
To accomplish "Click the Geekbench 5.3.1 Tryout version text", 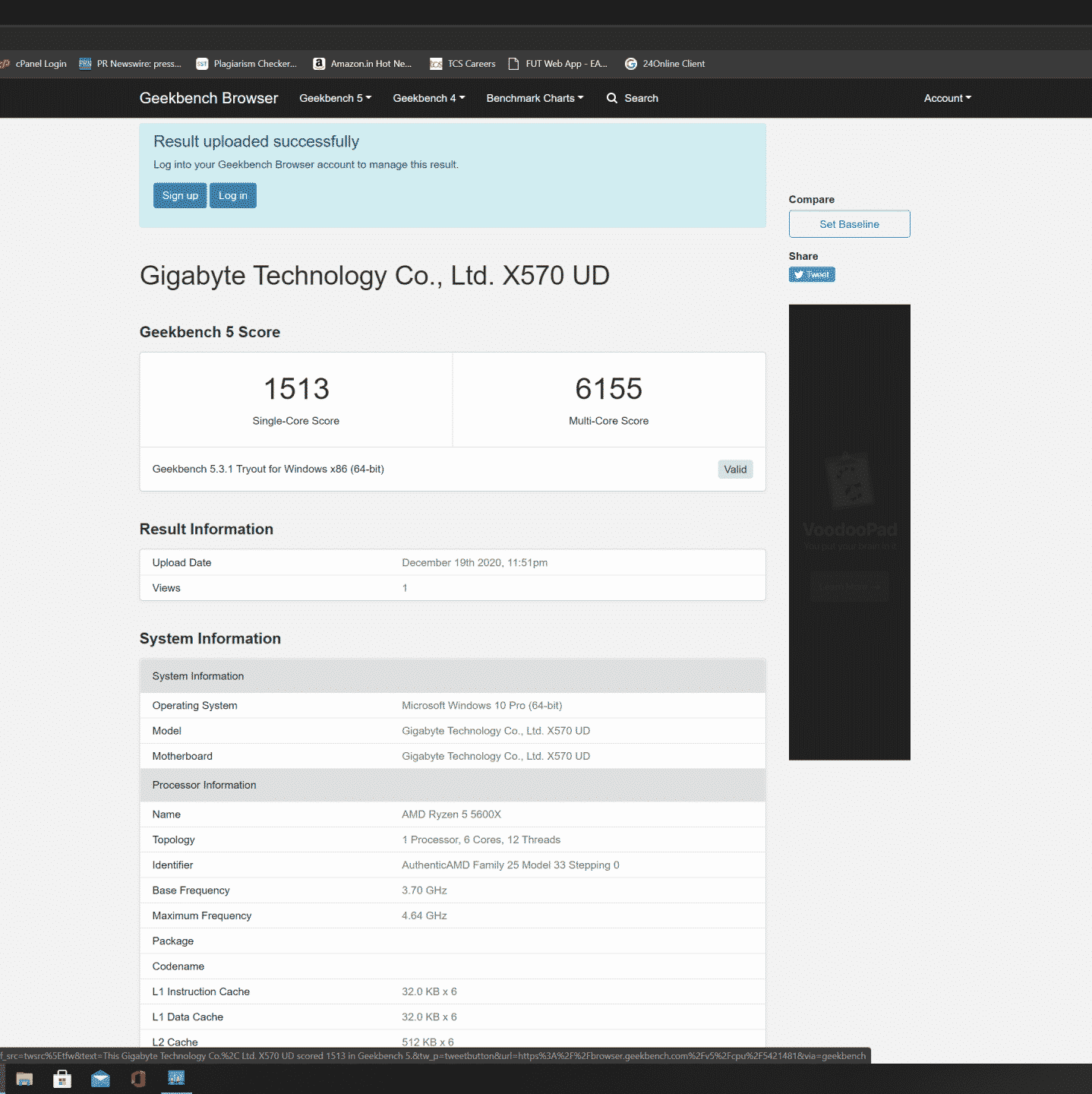I will click(x=268, y=470).
